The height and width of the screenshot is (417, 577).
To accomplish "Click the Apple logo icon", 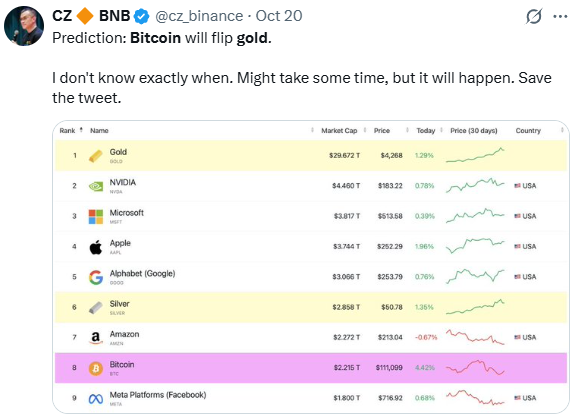I will pyautogui.click(x=96, y=247).
